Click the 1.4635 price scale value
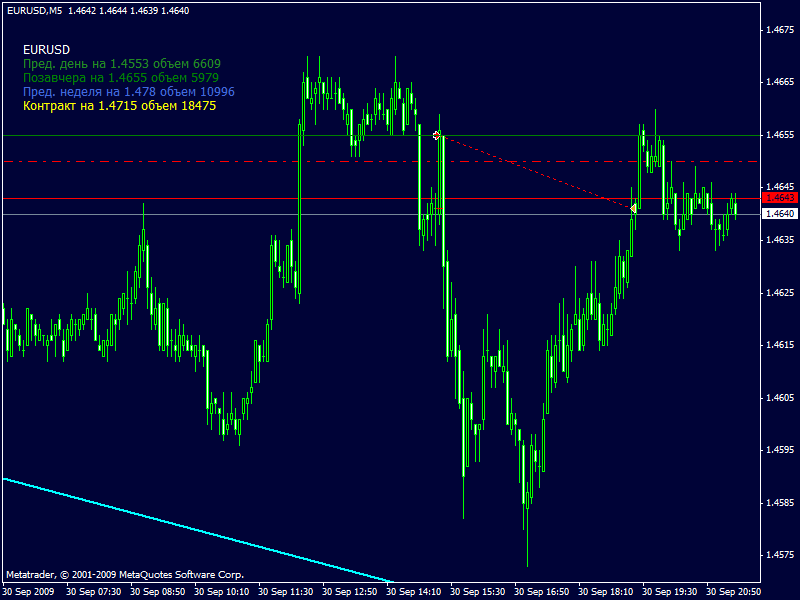800x600 pixels. pyautogui.click(x=780, y=239)
